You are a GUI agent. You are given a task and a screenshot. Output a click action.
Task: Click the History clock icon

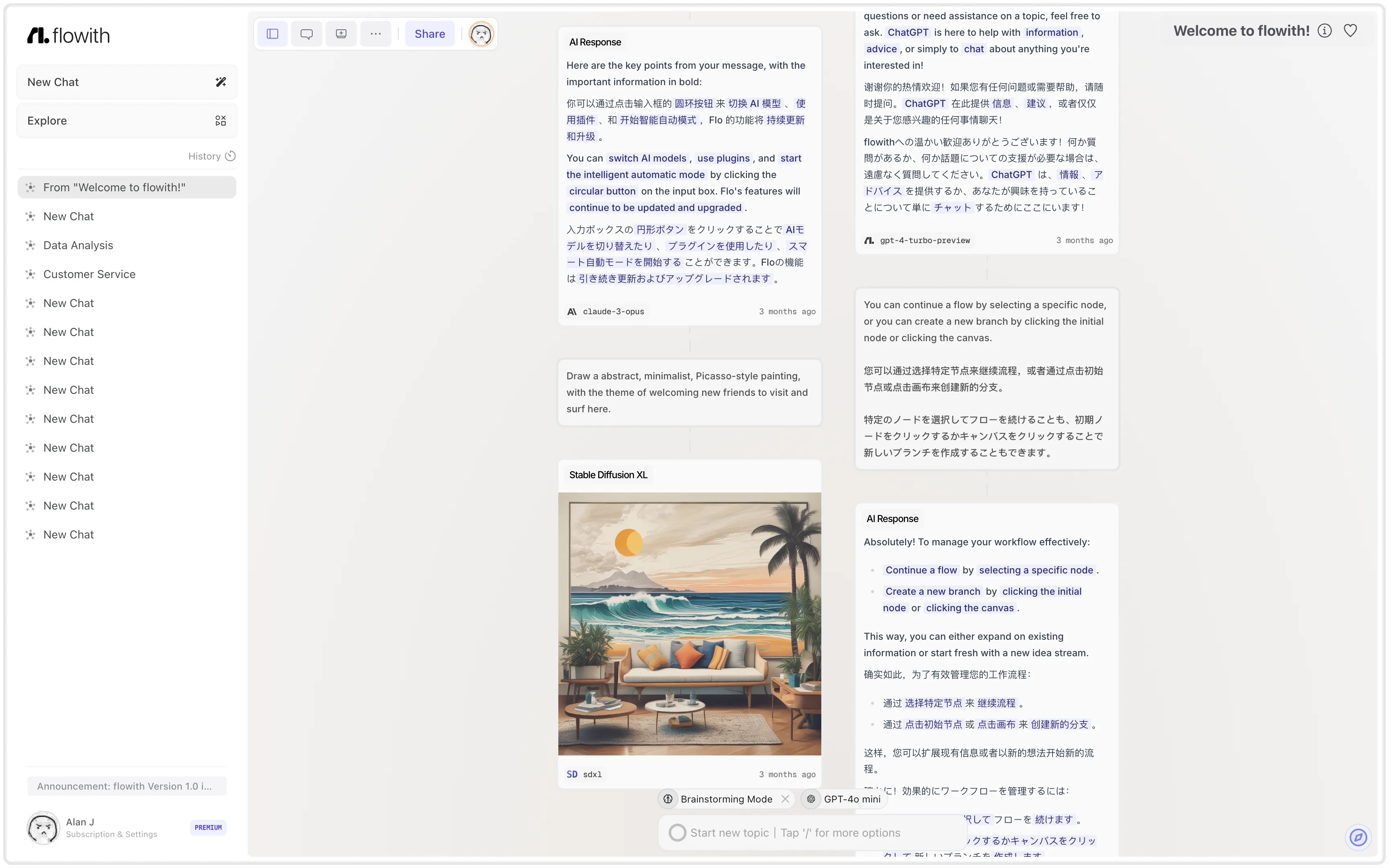[230, 156]
